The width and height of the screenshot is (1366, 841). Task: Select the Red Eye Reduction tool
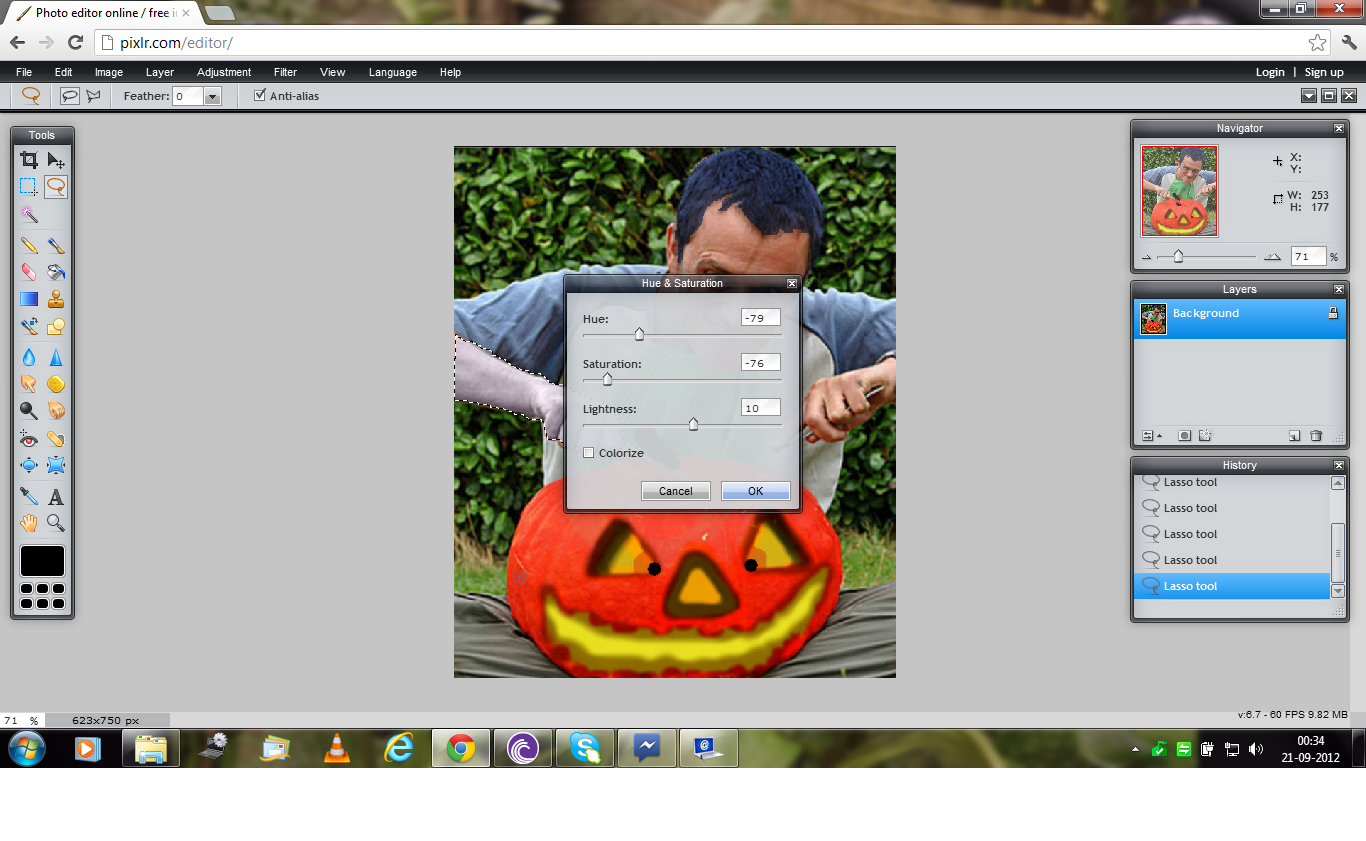[x=29, y=438]
